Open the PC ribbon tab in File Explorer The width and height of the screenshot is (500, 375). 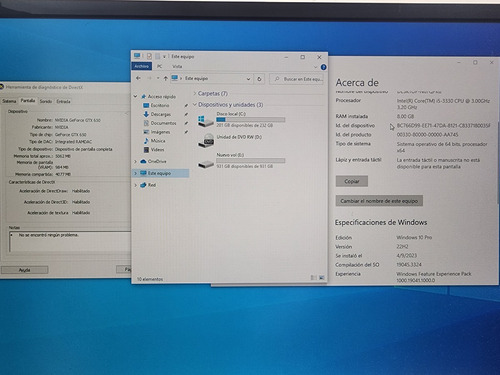160,66
